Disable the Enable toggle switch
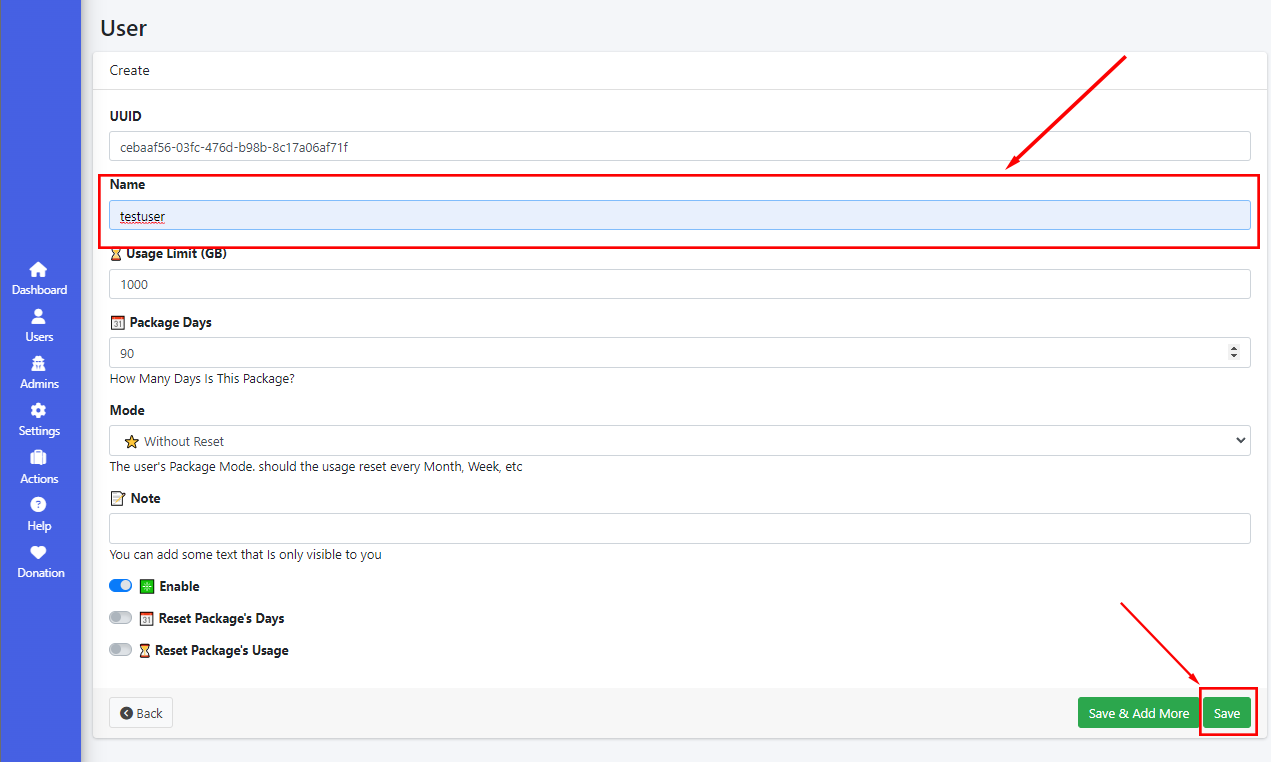 pos(120,586)
